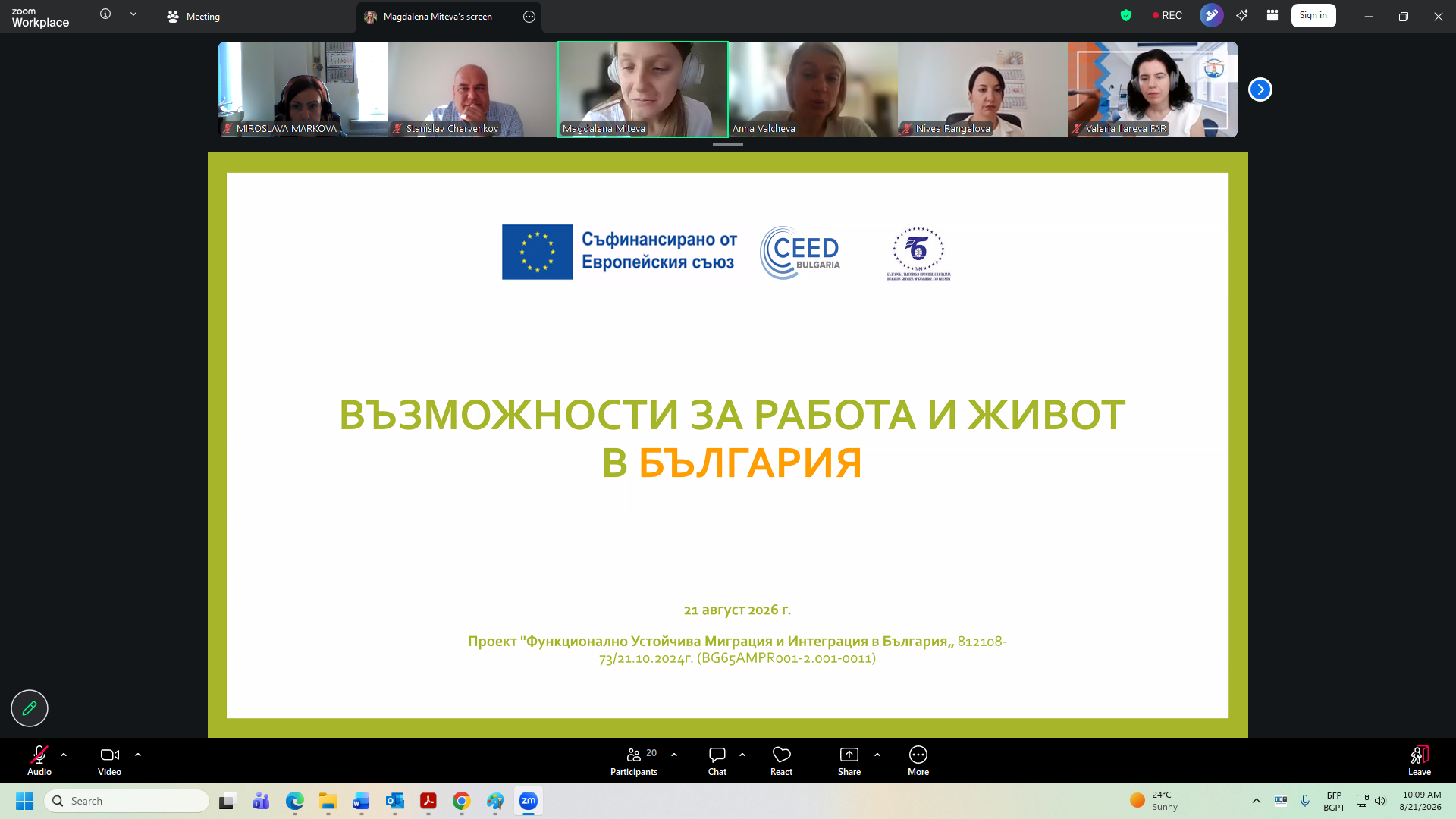Open meeting info icon
This screenshot has height=819, width=1456.
pyautogui.click(x=105, y=14)
